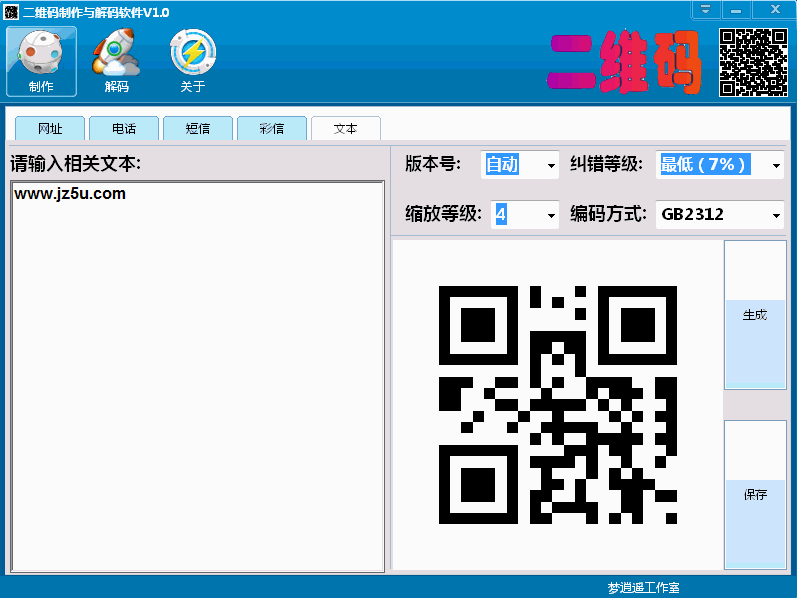Click the small QR code logo in header
This screenshot has width=797, height=598.
753,62
